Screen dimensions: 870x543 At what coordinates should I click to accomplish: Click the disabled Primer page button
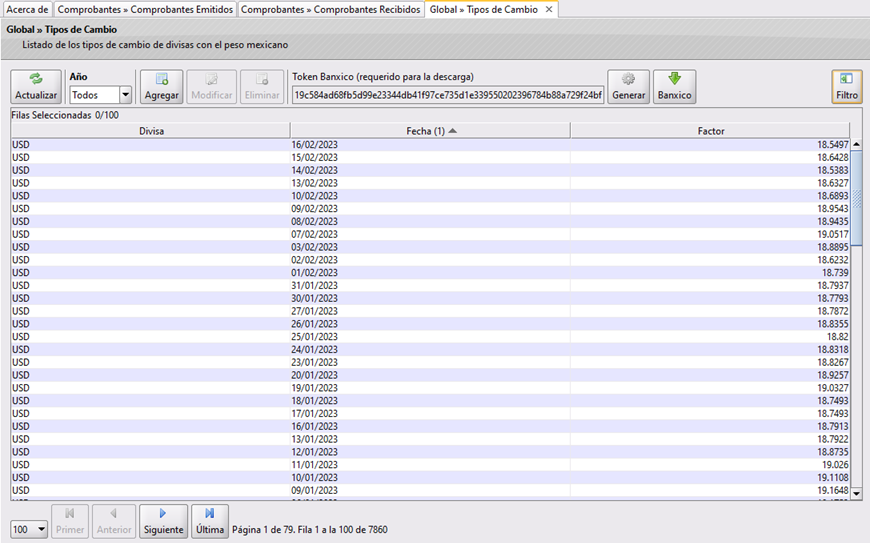70,521
